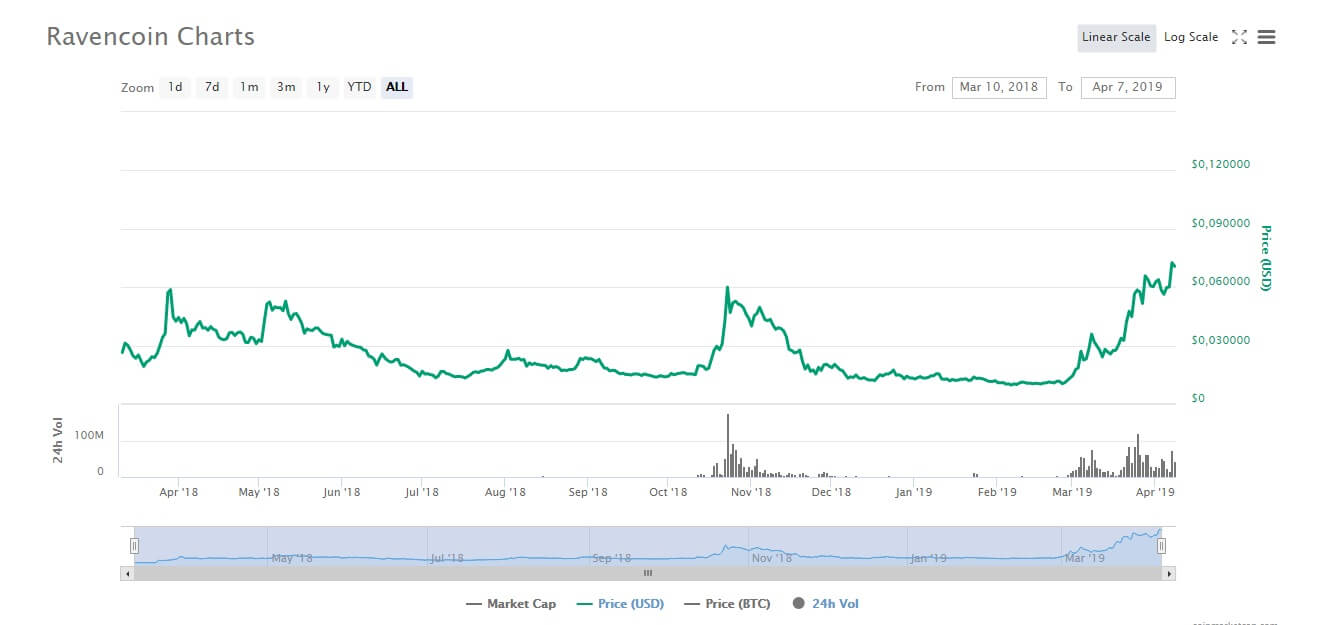This screenshot has width=1323, height=625.
Task: Click the To date field
Action: pos(1127,87)
